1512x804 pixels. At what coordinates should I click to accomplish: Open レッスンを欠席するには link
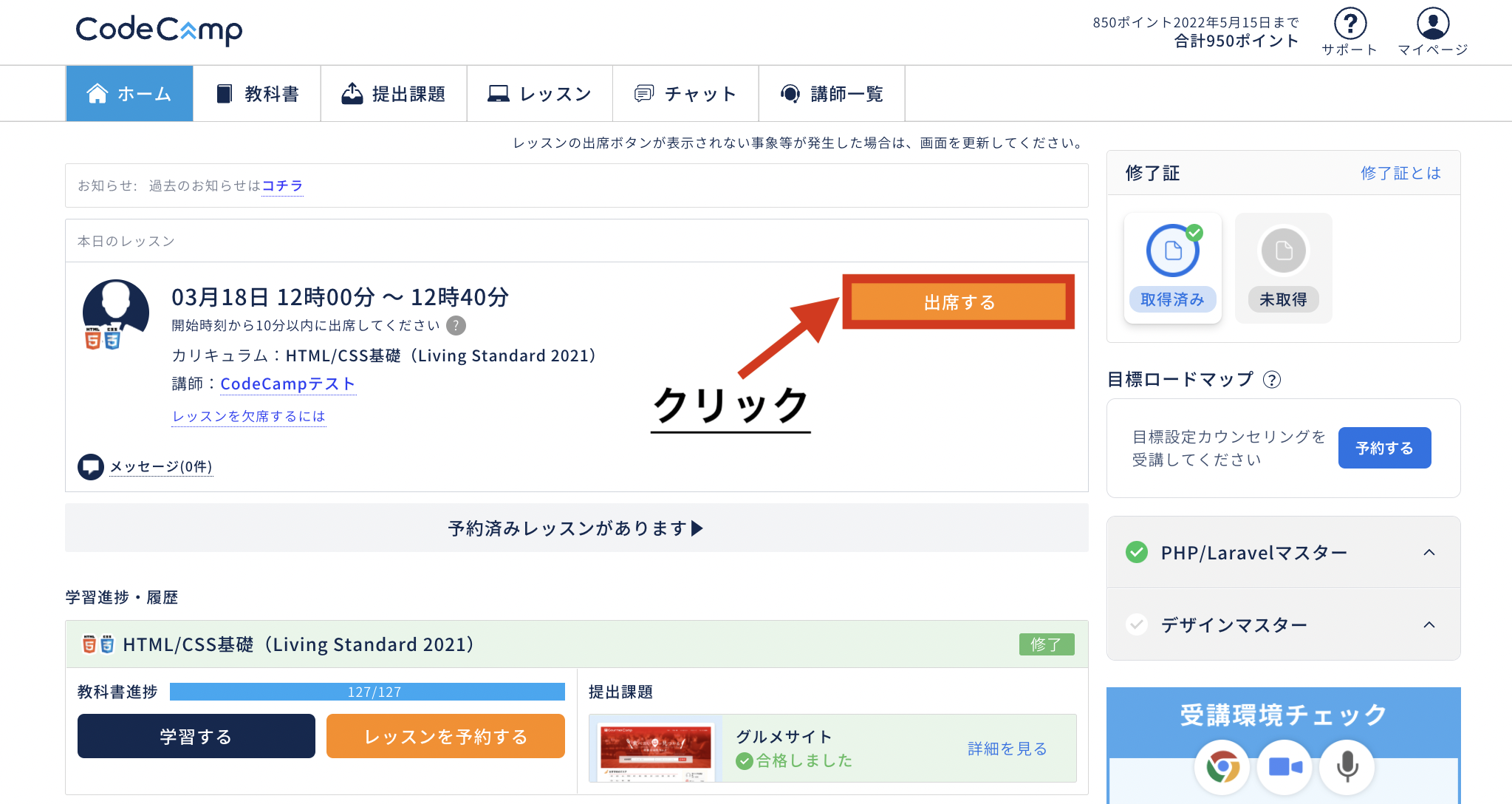click(249, 417)
